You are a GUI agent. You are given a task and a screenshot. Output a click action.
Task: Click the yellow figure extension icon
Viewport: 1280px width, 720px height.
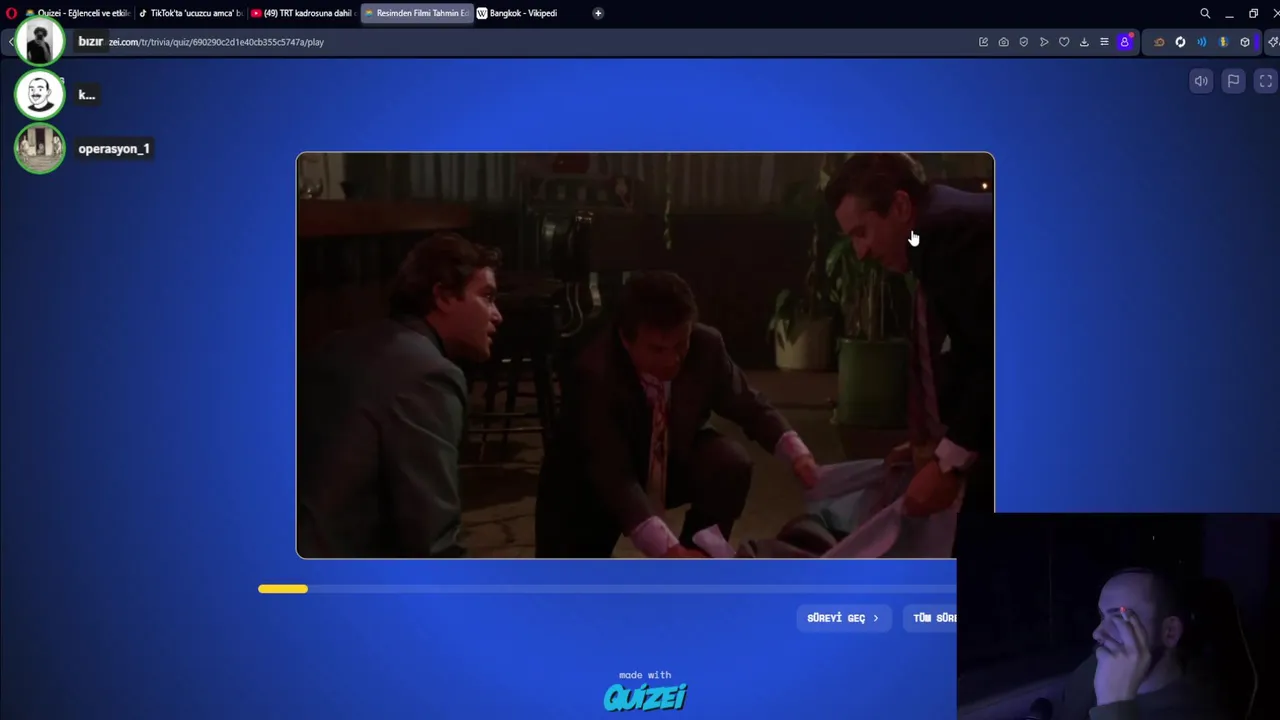[1223, 42]
